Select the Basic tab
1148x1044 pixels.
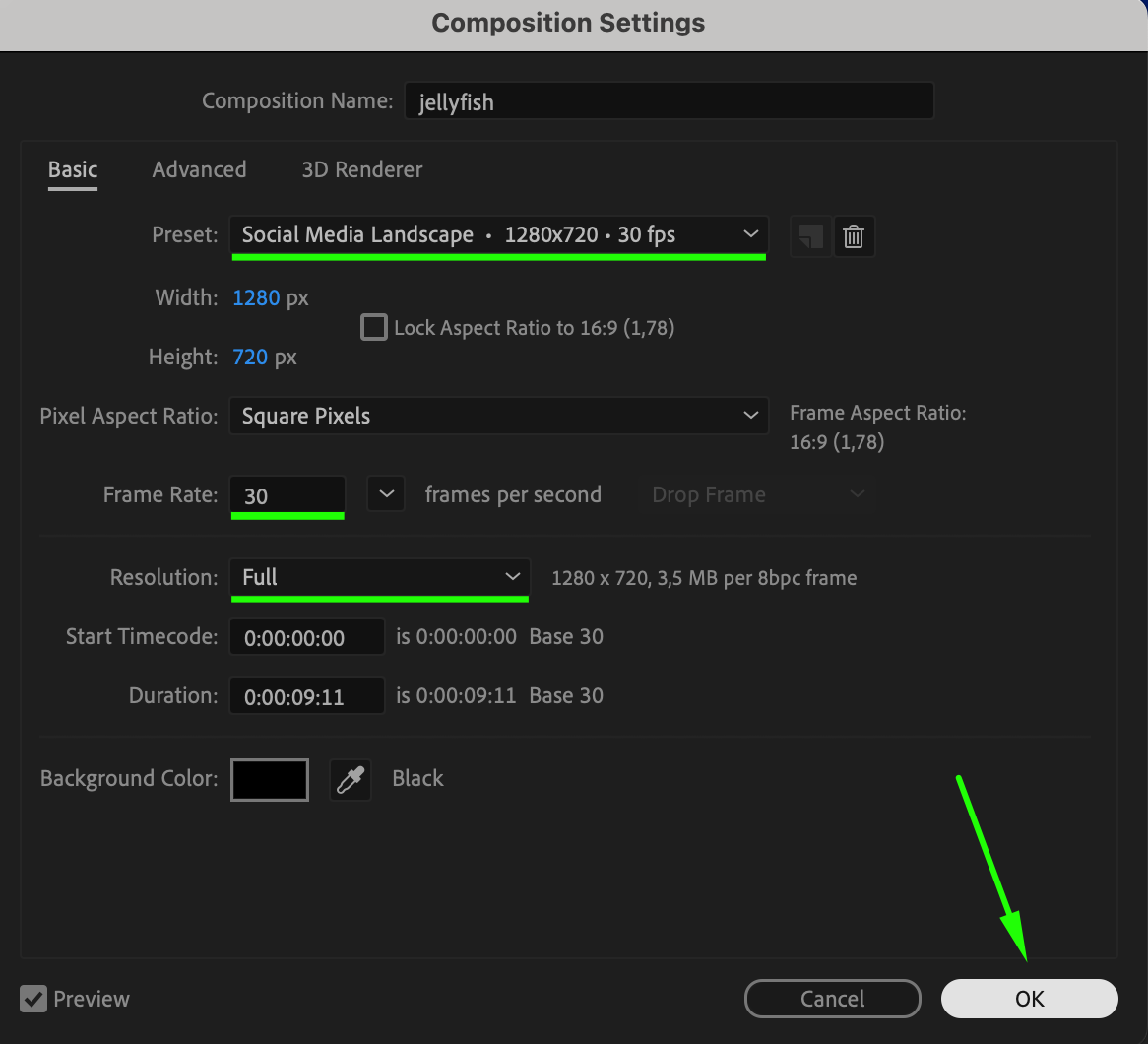pyautogui.click(x=73, y=169)
